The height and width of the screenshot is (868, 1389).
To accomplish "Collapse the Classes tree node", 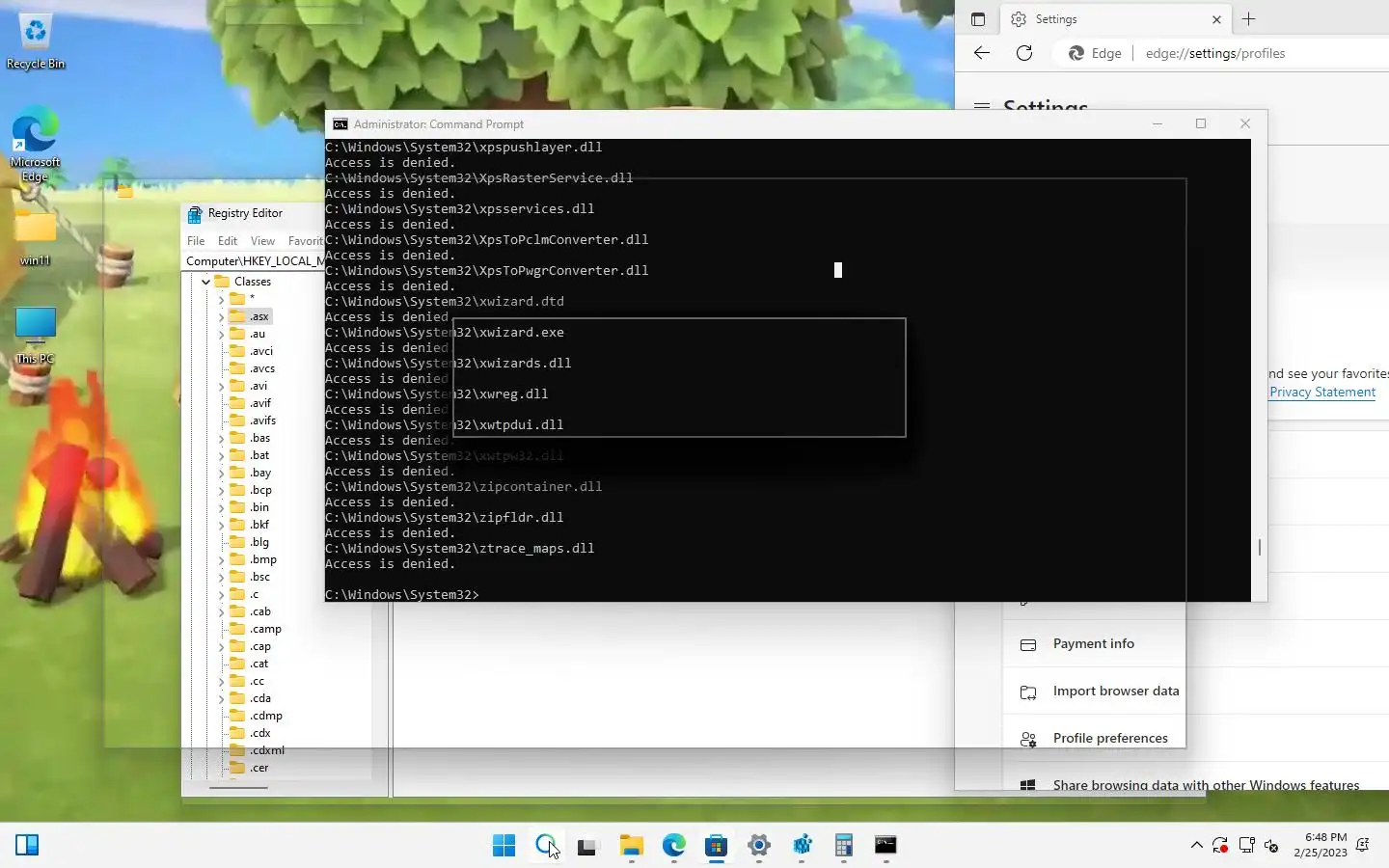I will (205, 282).
